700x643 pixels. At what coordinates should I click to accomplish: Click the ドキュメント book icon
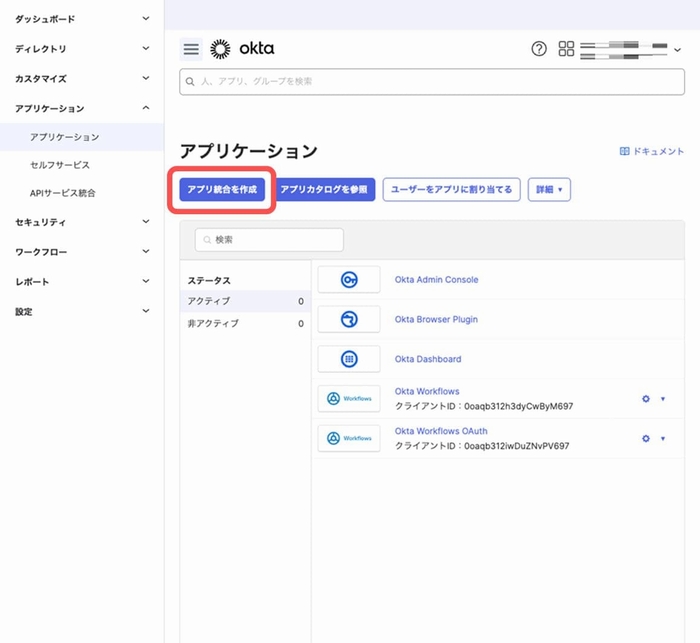tap(625, 151)
